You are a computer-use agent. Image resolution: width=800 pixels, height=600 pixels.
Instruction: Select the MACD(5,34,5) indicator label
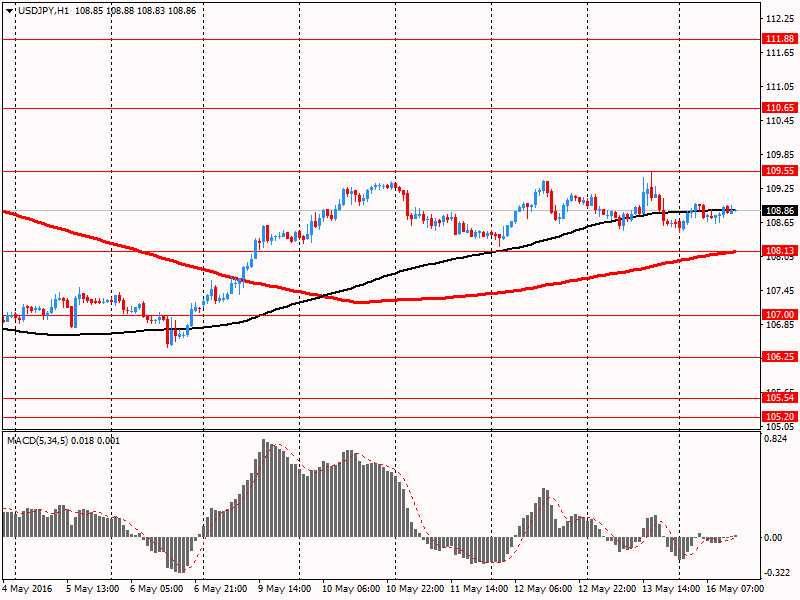37,441
